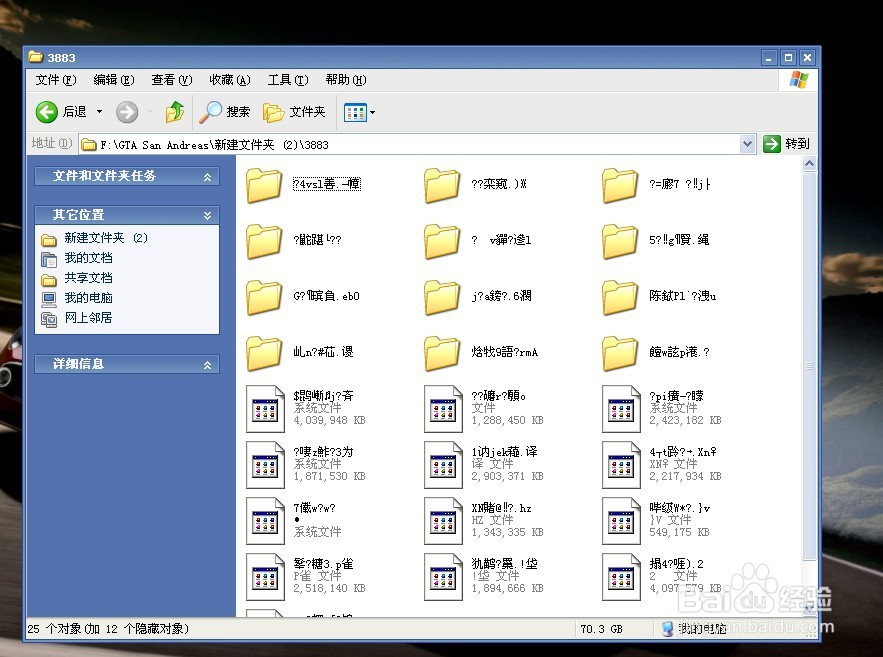
Task: Open the 工具 menu
Action: 287,80
